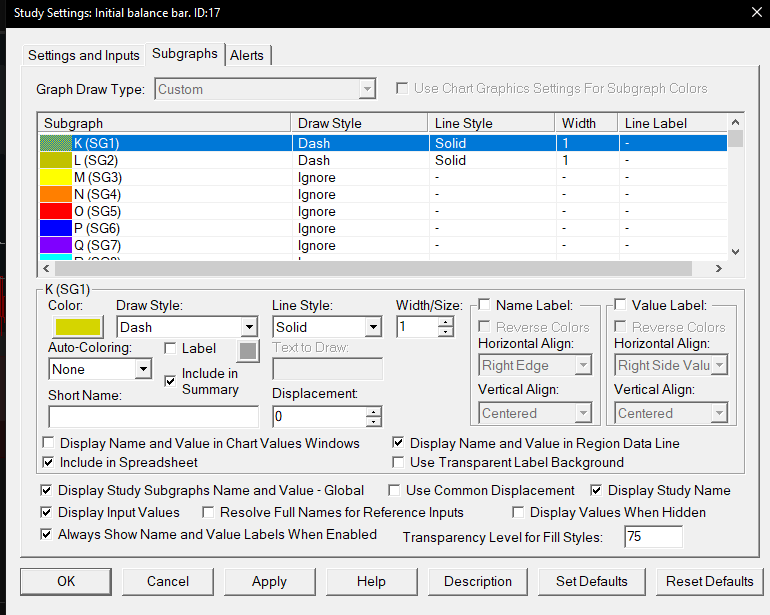Image resolution: width=770 pixels, height=615 pixels.
Task: Expand the Line Style dropdown
Action: [x=373, y=327]
